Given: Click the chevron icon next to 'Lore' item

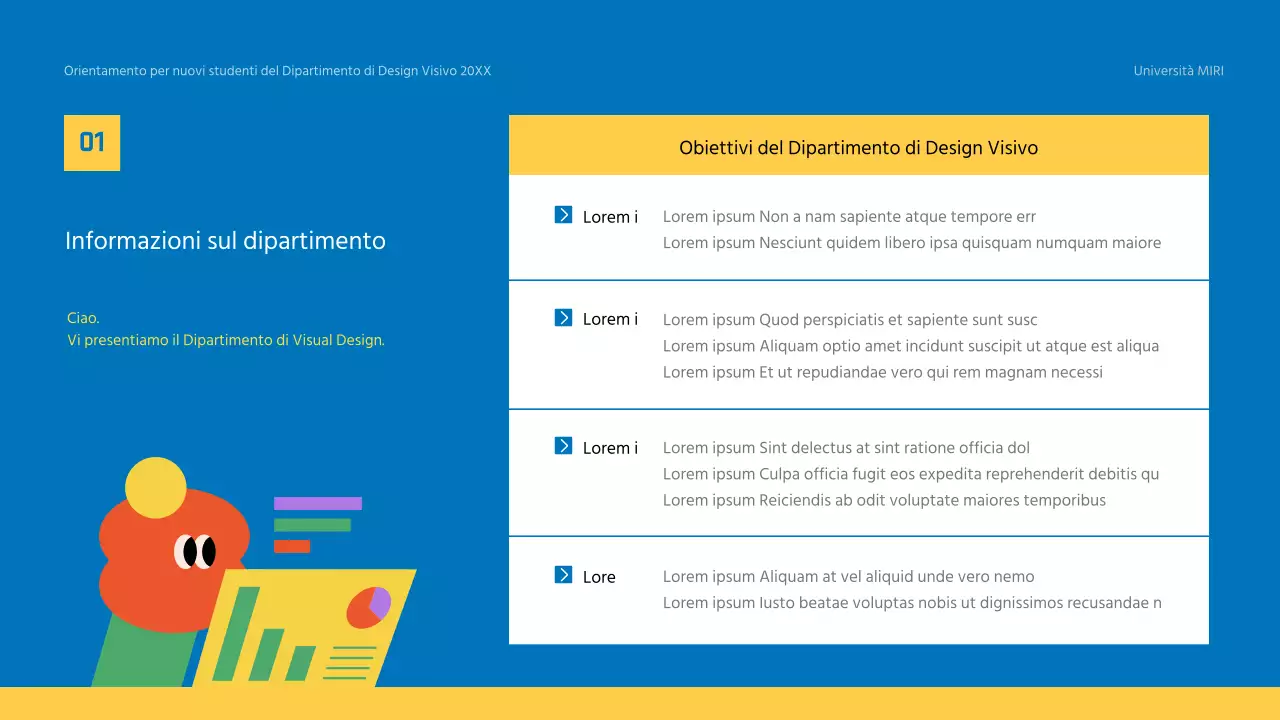Looking at the screenshot, I should coord(564,576).
